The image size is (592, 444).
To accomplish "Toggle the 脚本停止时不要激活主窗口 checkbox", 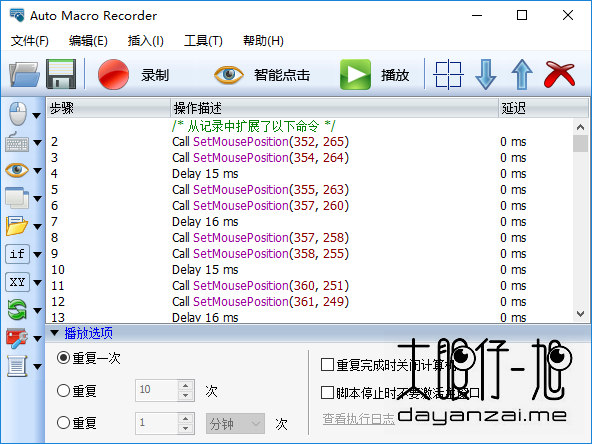I will [327, 393].
